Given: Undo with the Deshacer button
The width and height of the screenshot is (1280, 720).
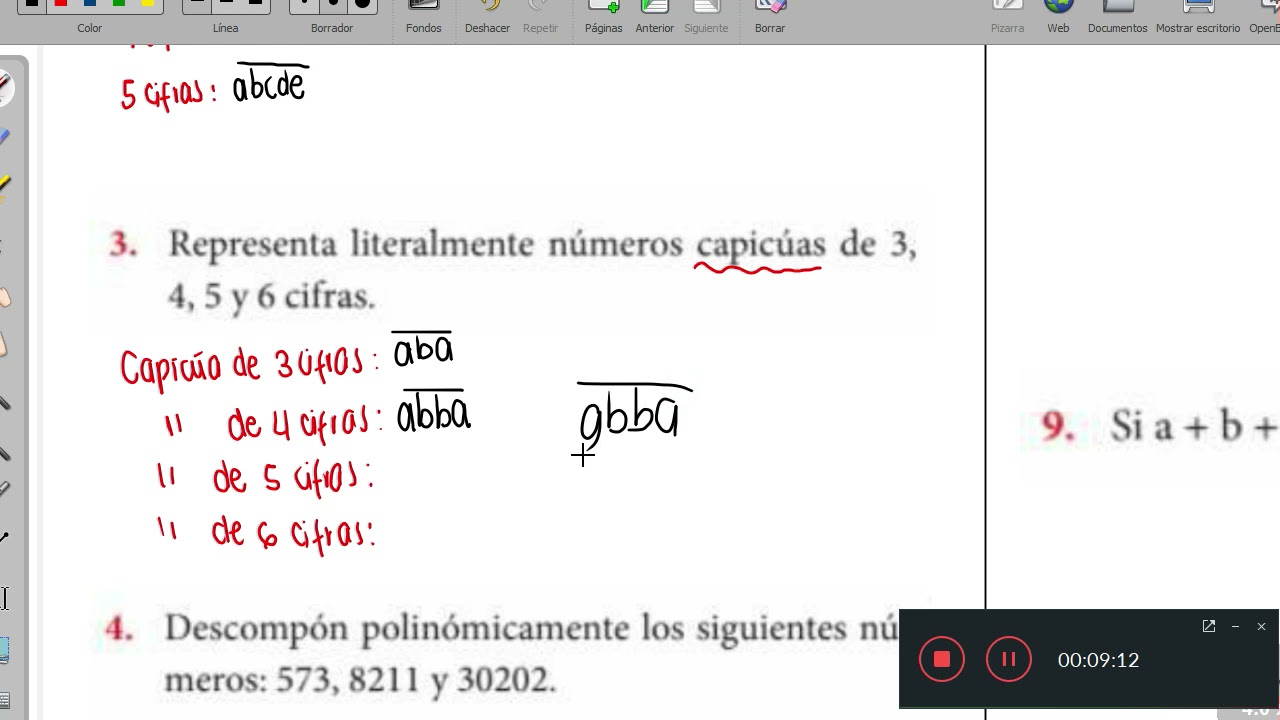Looking at the screenshot, I should (487, 17).
